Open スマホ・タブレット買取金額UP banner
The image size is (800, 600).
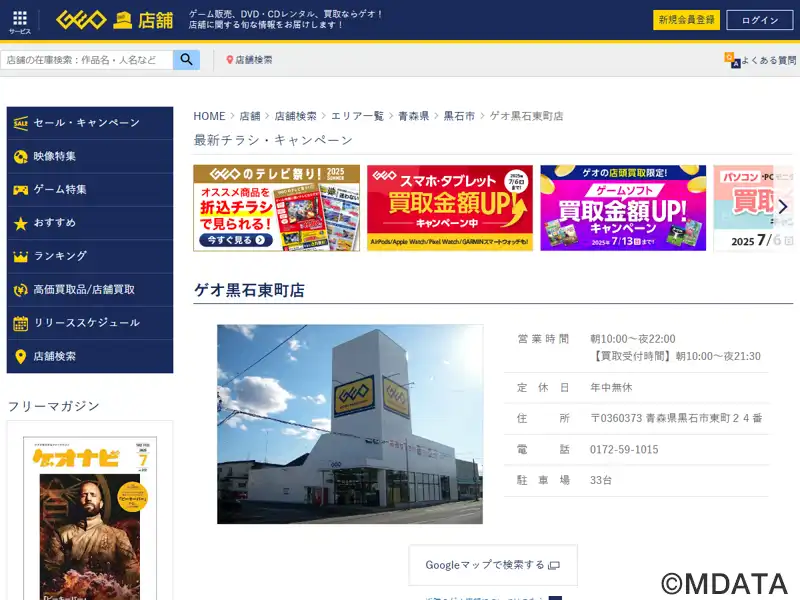(450, 208)
